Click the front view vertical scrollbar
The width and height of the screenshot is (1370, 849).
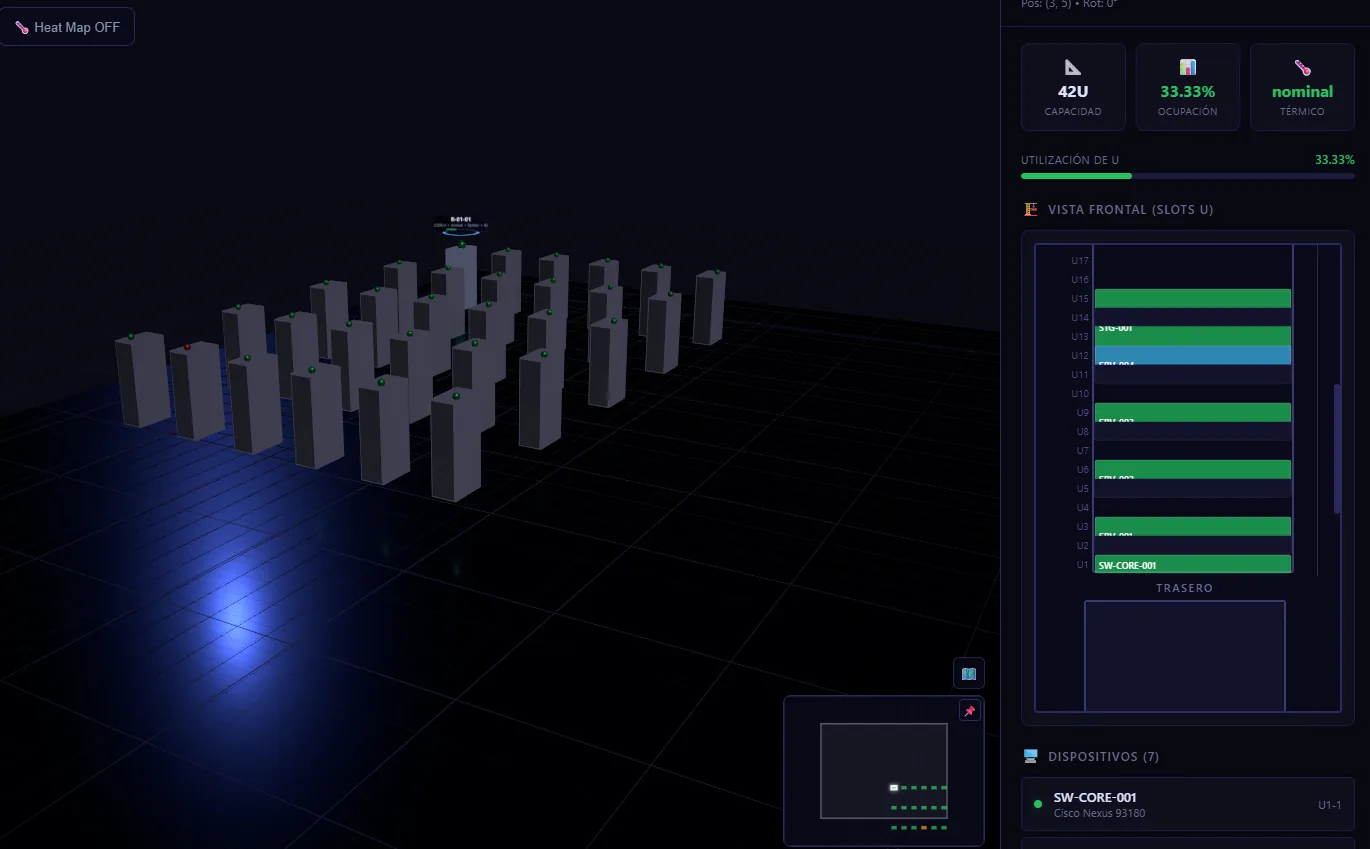1338,448
